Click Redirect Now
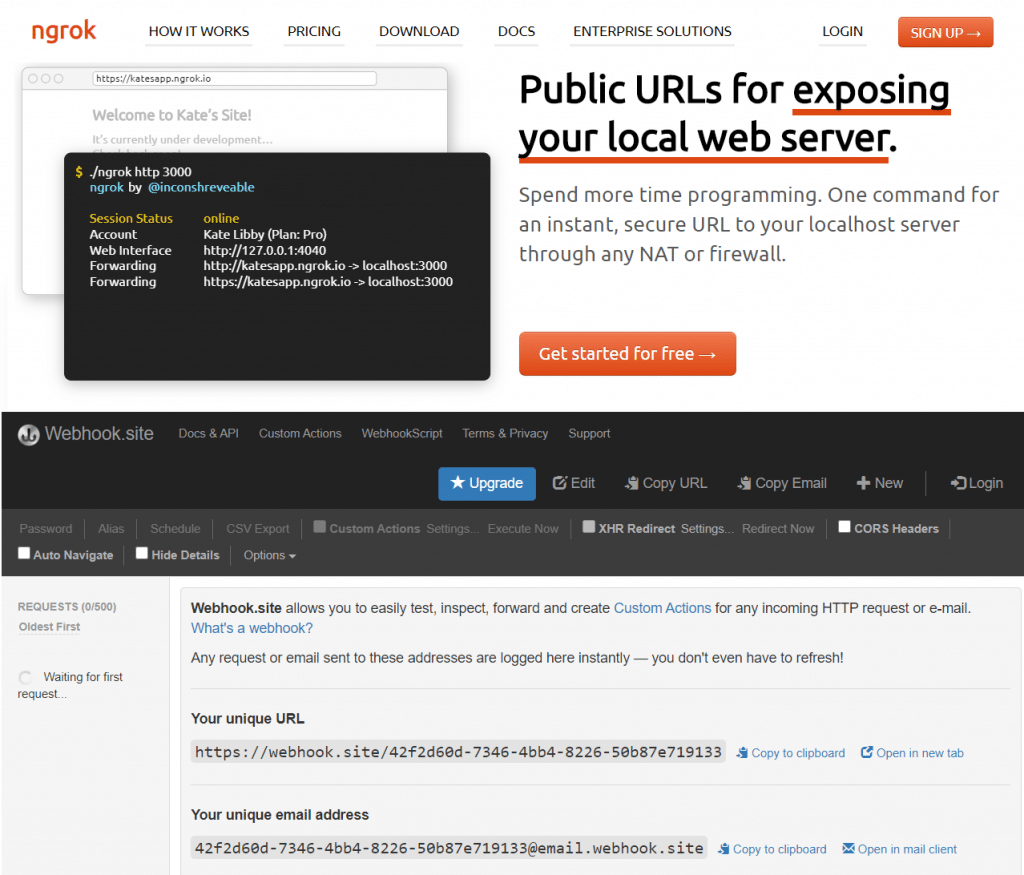The width and height of the screenshot is (1024, 875). pos(778,529)
